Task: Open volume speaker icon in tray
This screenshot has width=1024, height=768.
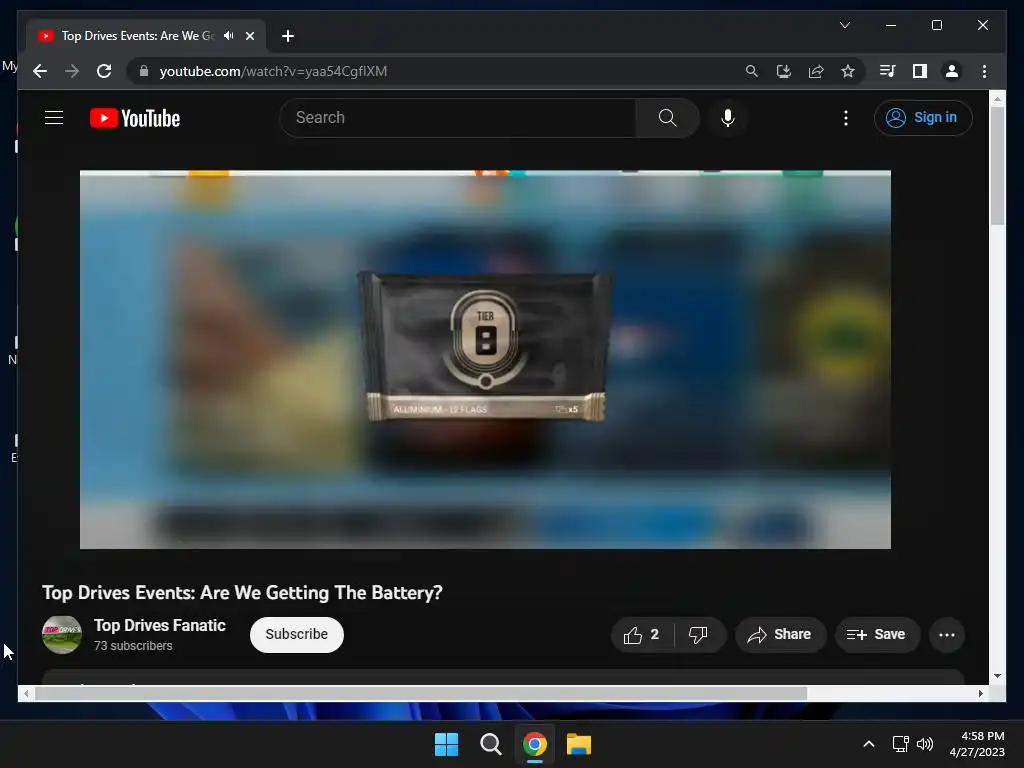Action: (925, 744)
